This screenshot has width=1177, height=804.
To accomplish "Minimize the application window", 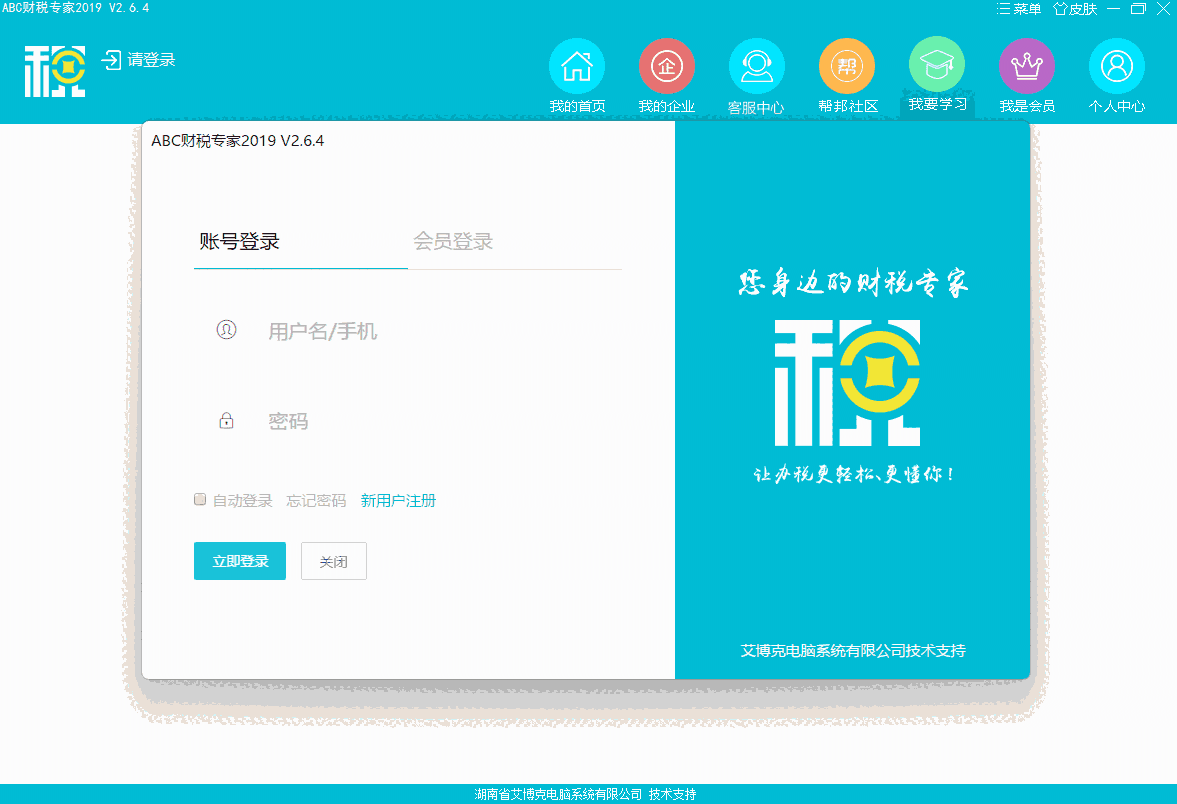I will (x=1114, y=9).
